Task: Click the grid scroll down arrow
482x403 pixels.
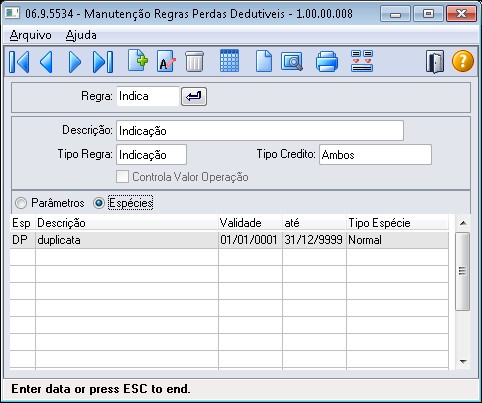Action: click(463, 362)
